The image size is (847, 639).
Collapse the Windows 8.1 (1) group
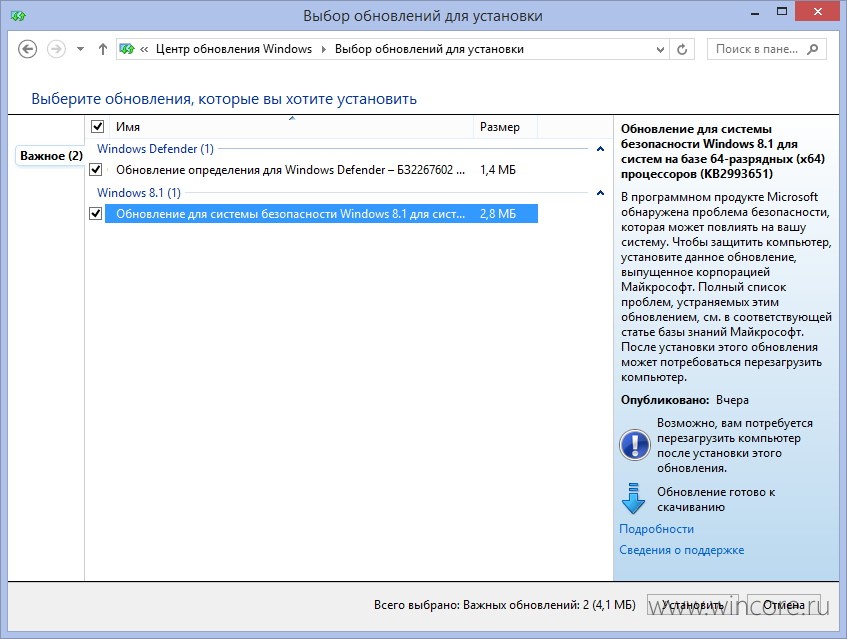coord(600,193)
